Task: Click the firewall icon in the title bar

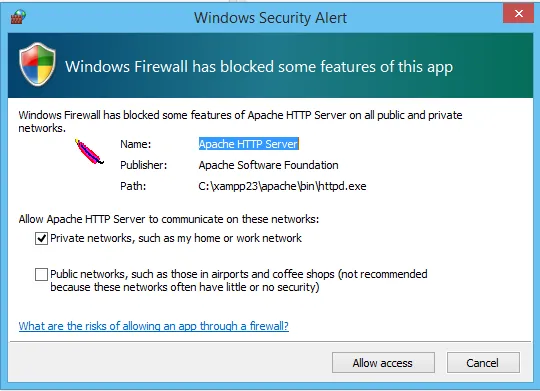Action: (x=18, y=17)
